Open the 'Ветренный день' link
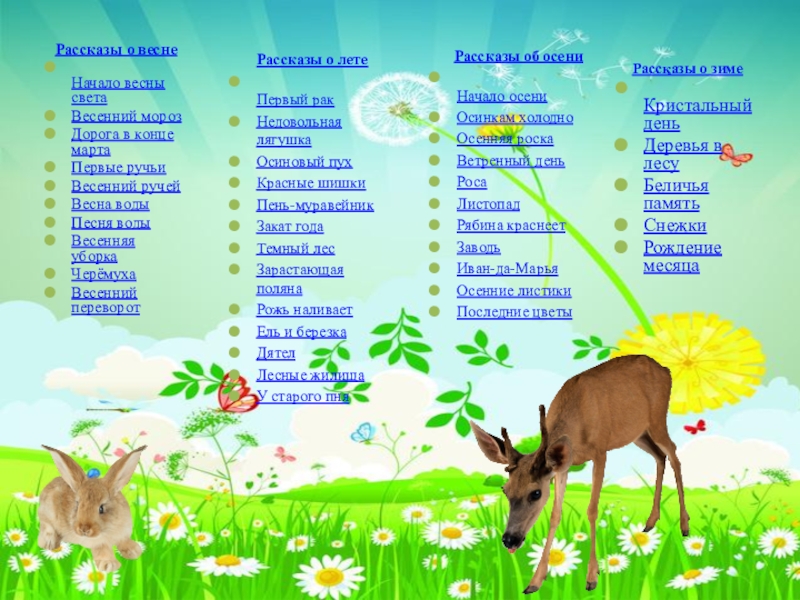The width and height of the screenshot is (800, 600). tap(510, 161)
